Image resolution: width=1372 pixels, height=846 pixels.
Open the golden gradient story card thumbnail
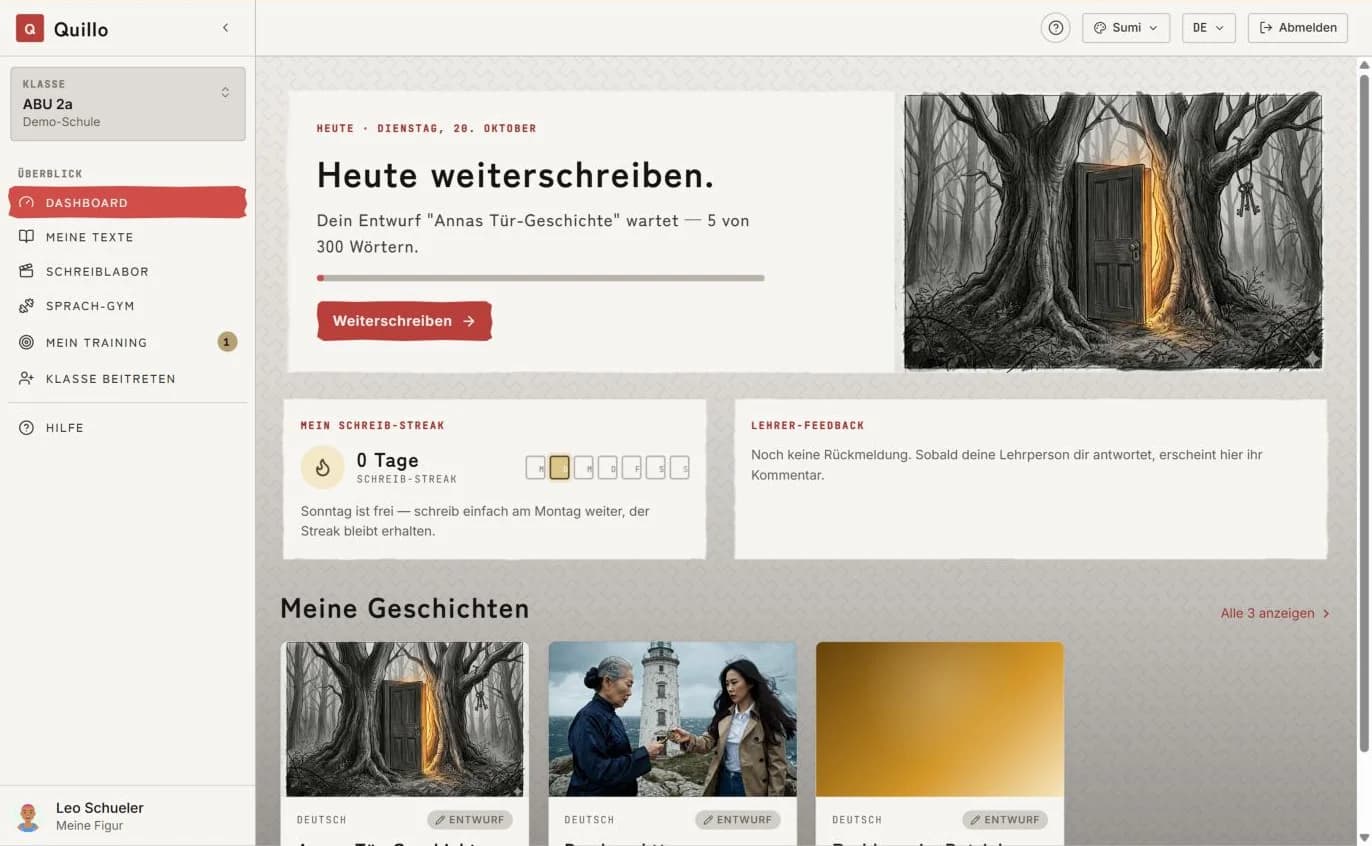pyautogui.click(x=940, y=719)
